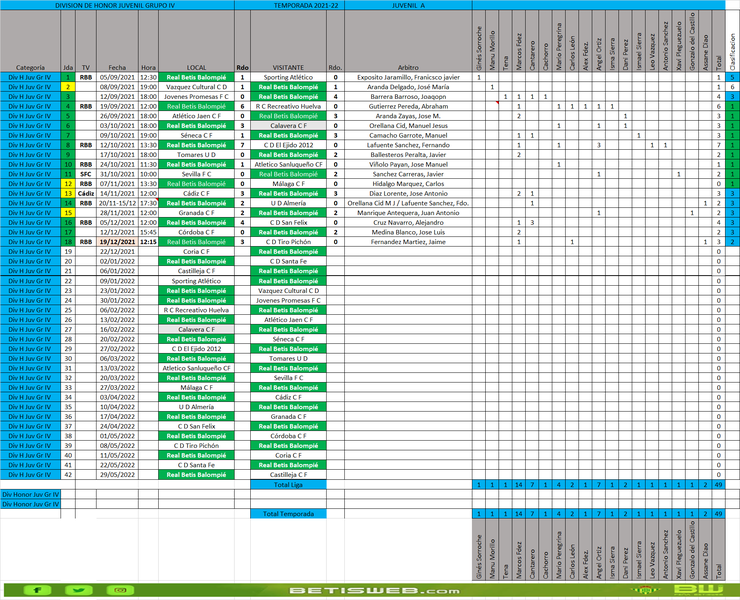
Task: Select the Atletico Sanluqueño CF visitor cell in matchday 10
Action: (x=288, y=164)
